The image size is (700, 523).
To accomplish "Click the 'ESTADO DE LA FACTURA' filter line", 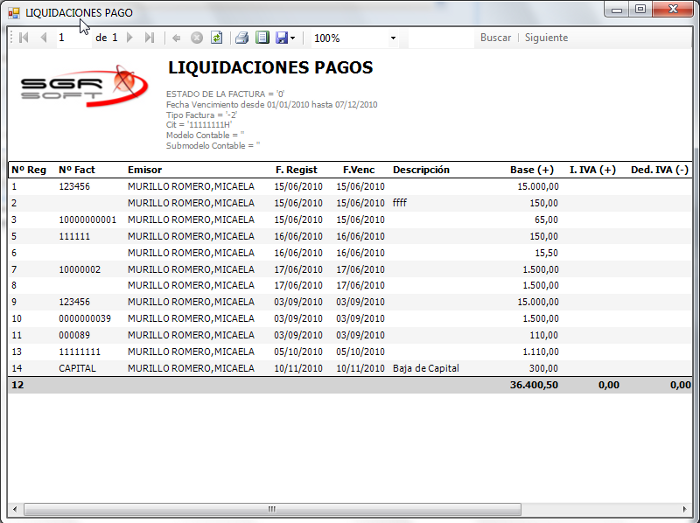I will tap(225, 94).
